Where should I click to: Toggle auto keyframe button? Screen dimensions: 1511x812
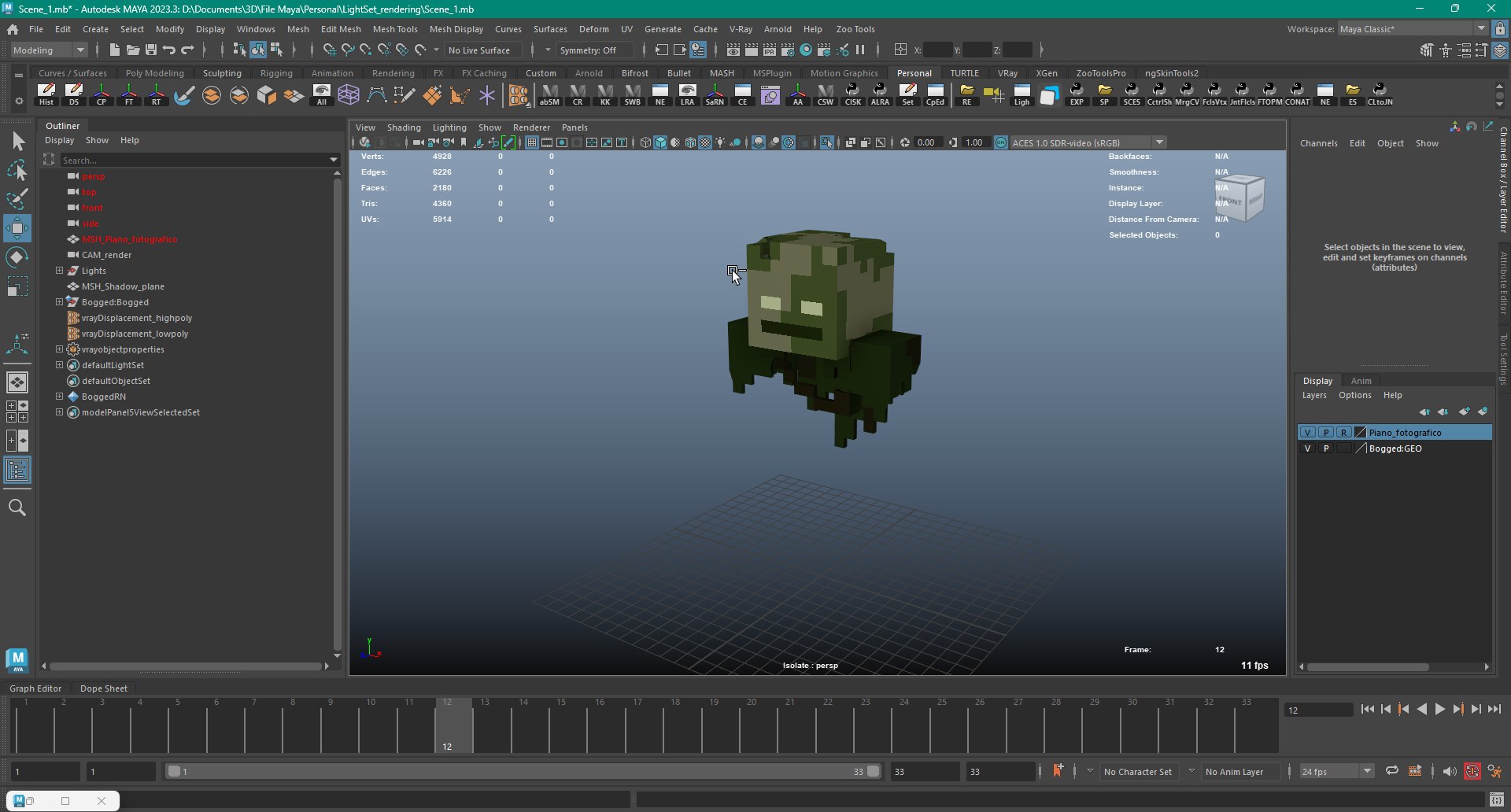(1472, 772)
